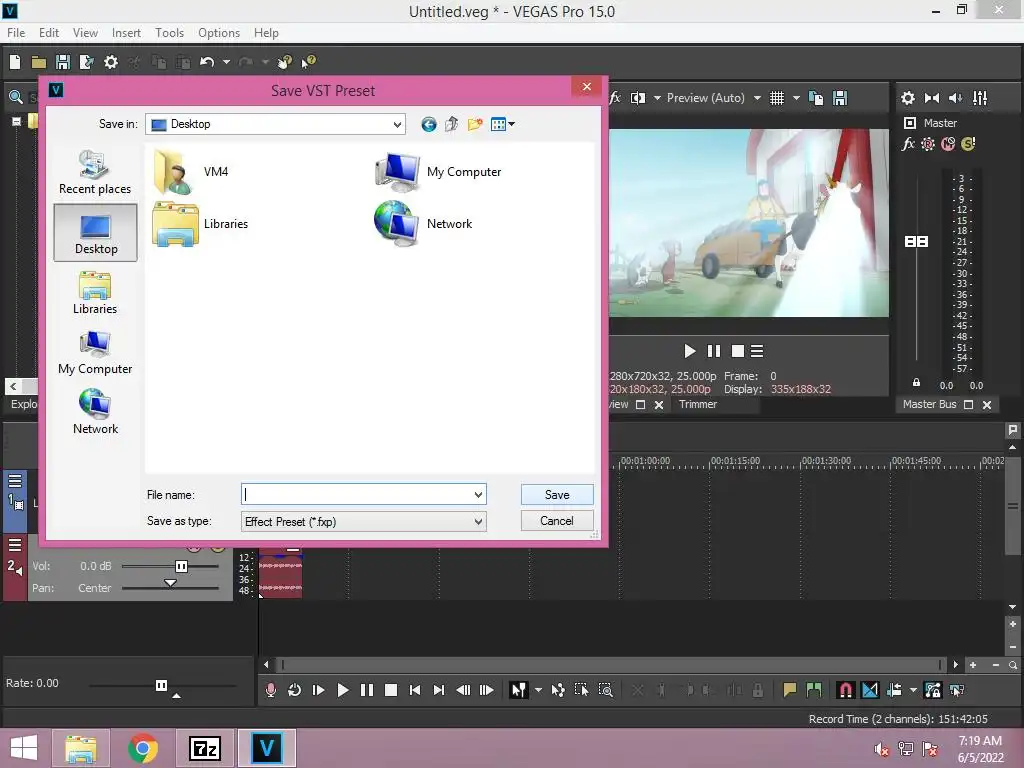Open Preview (Auto) quality dropdown
This screenshot has width=1024, height=768.
coord(757,98)
